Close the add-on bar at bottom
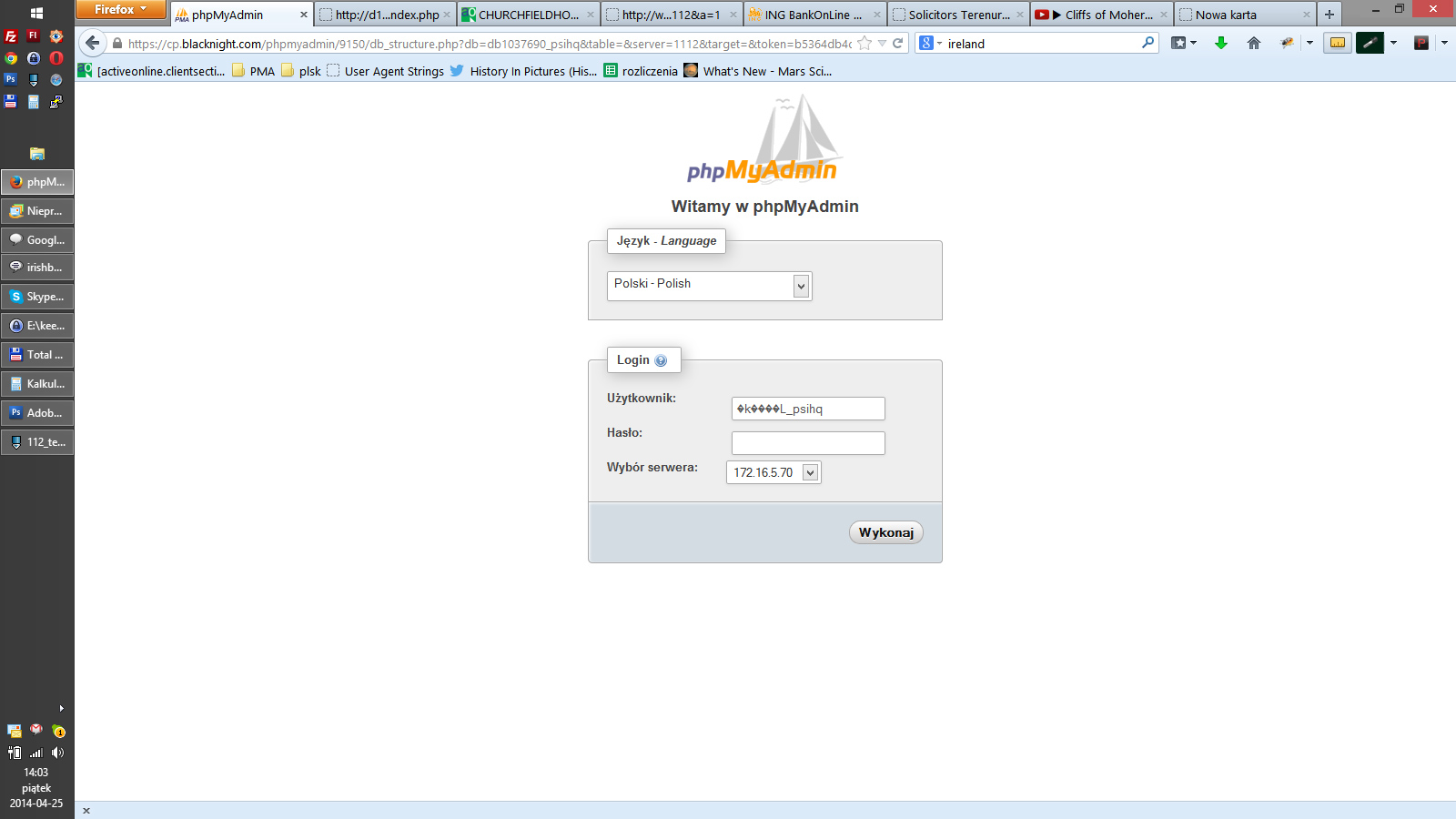Image resolution: width=1456 pixels, height=819 pixels. coord(86,811)
